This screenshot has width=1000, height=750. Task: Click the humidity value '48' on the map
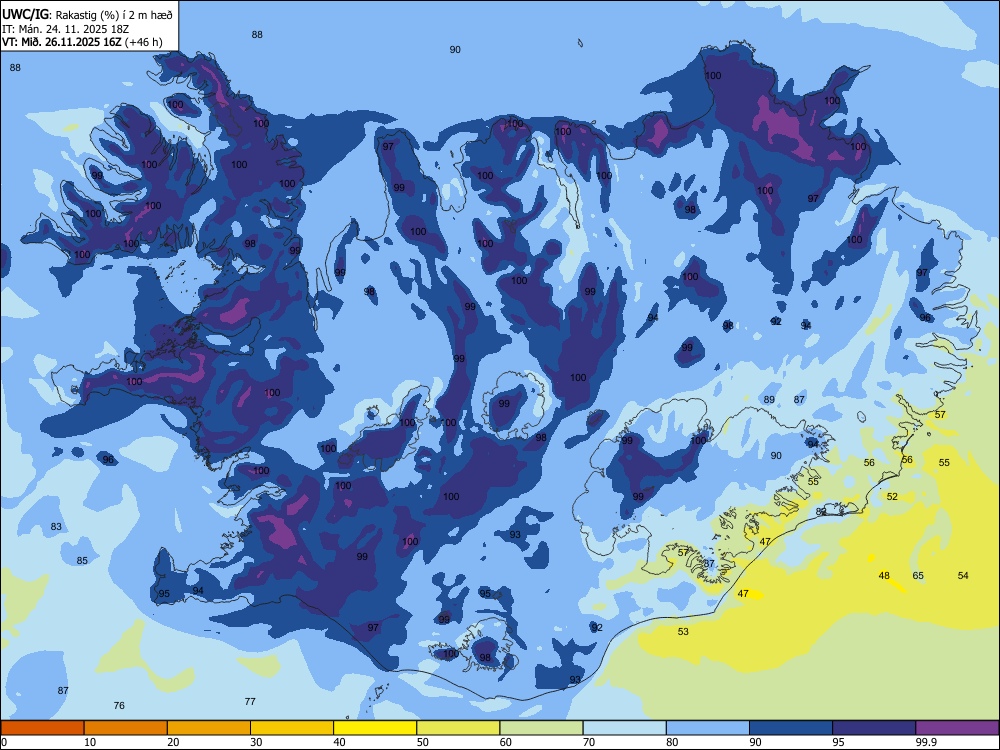(x=884, y=575)
